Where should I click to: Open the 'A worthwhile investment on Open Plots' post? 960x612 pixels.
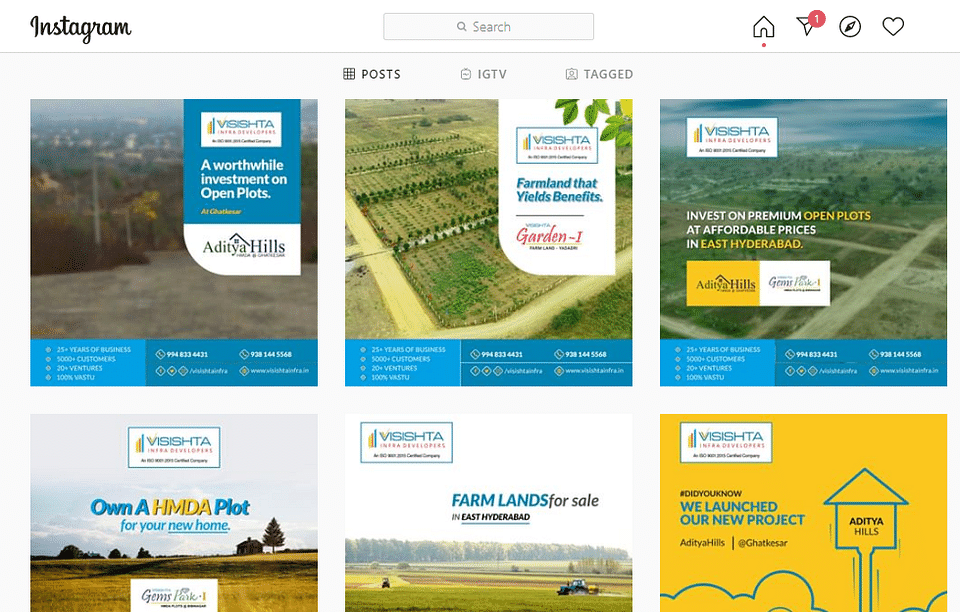click(174, 242)
